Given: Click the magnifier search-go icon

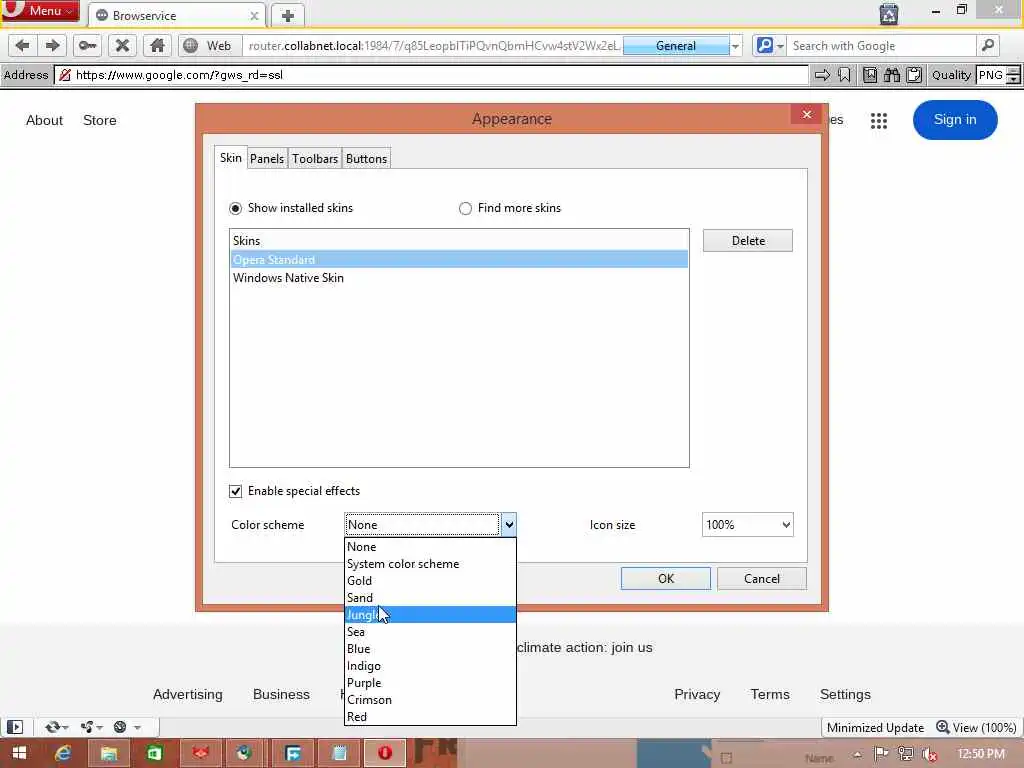Looking at the screenshot, I should coord(987,46).
